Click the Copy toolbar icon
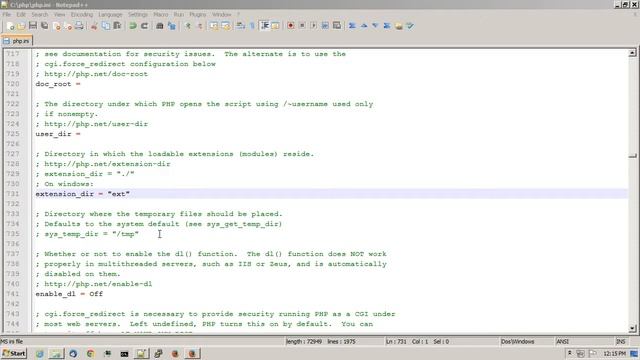This screenshot has width=640, height=360. point(106,26)
